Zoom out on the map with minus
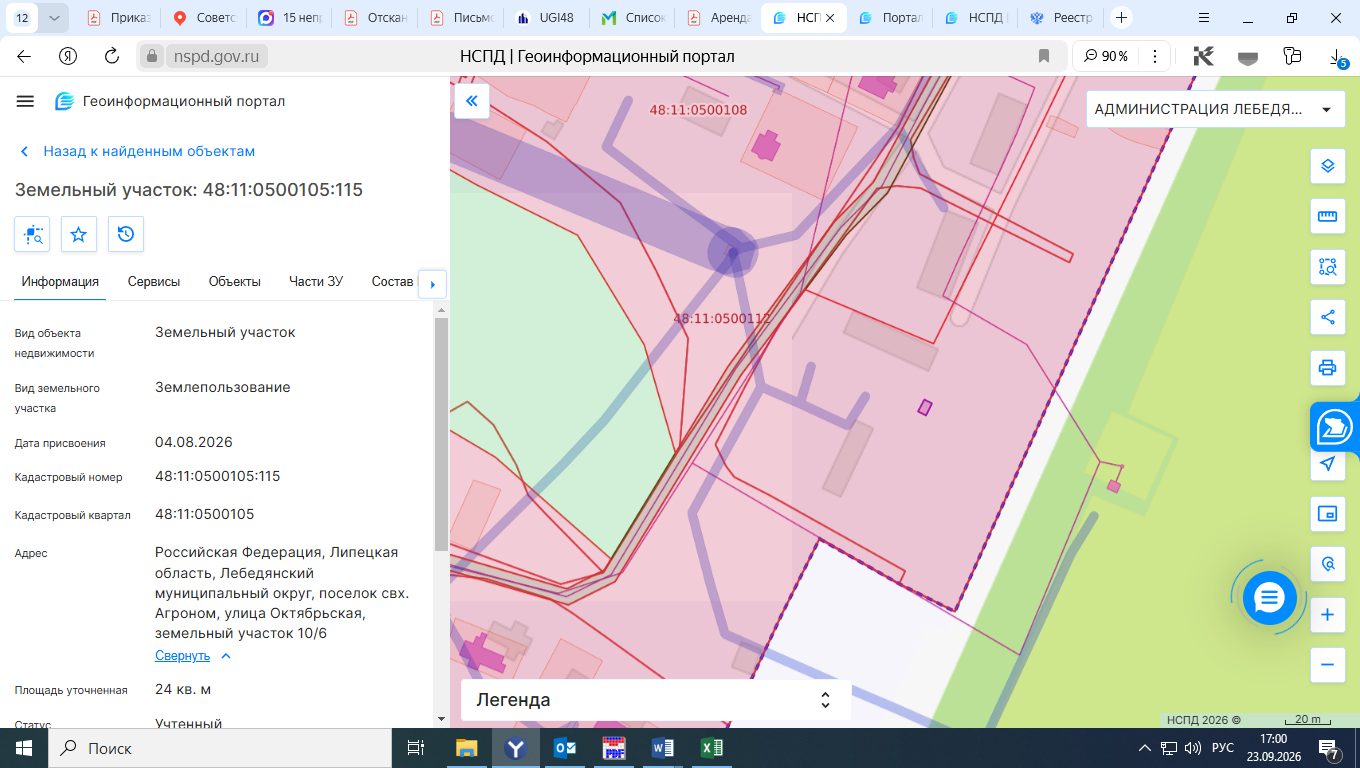1360x768 pixels. click(1327, 664)
